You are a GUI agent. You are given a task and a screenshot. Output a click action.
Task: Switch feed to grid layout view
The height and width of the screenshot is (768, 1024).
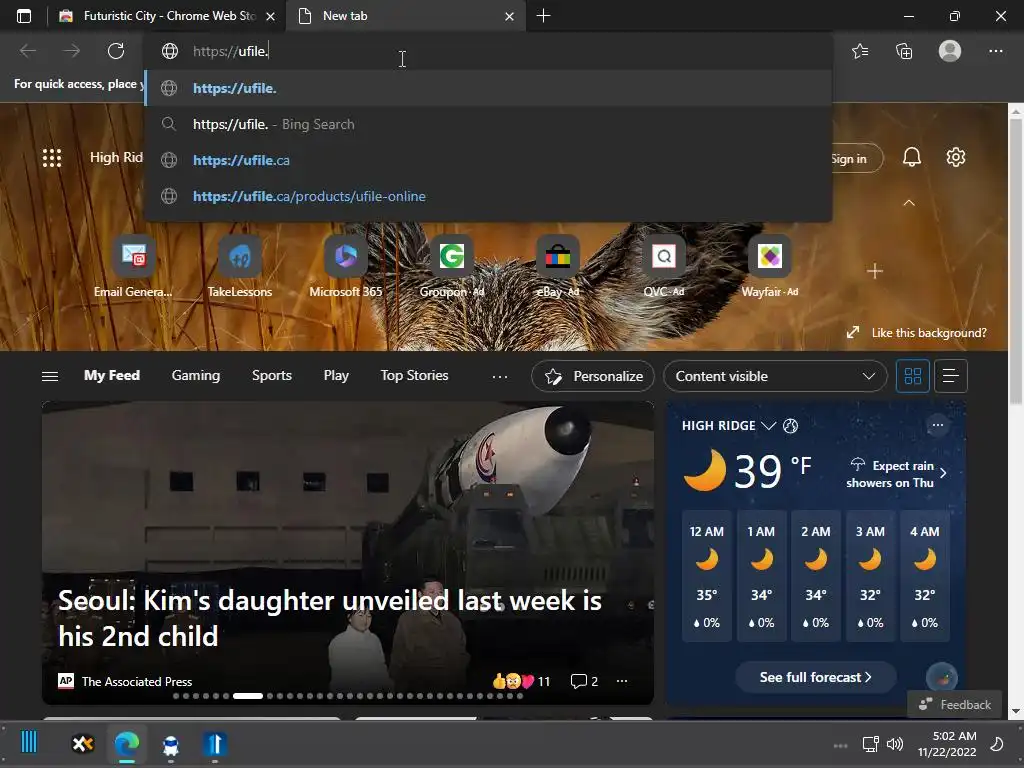coord(912,376)
